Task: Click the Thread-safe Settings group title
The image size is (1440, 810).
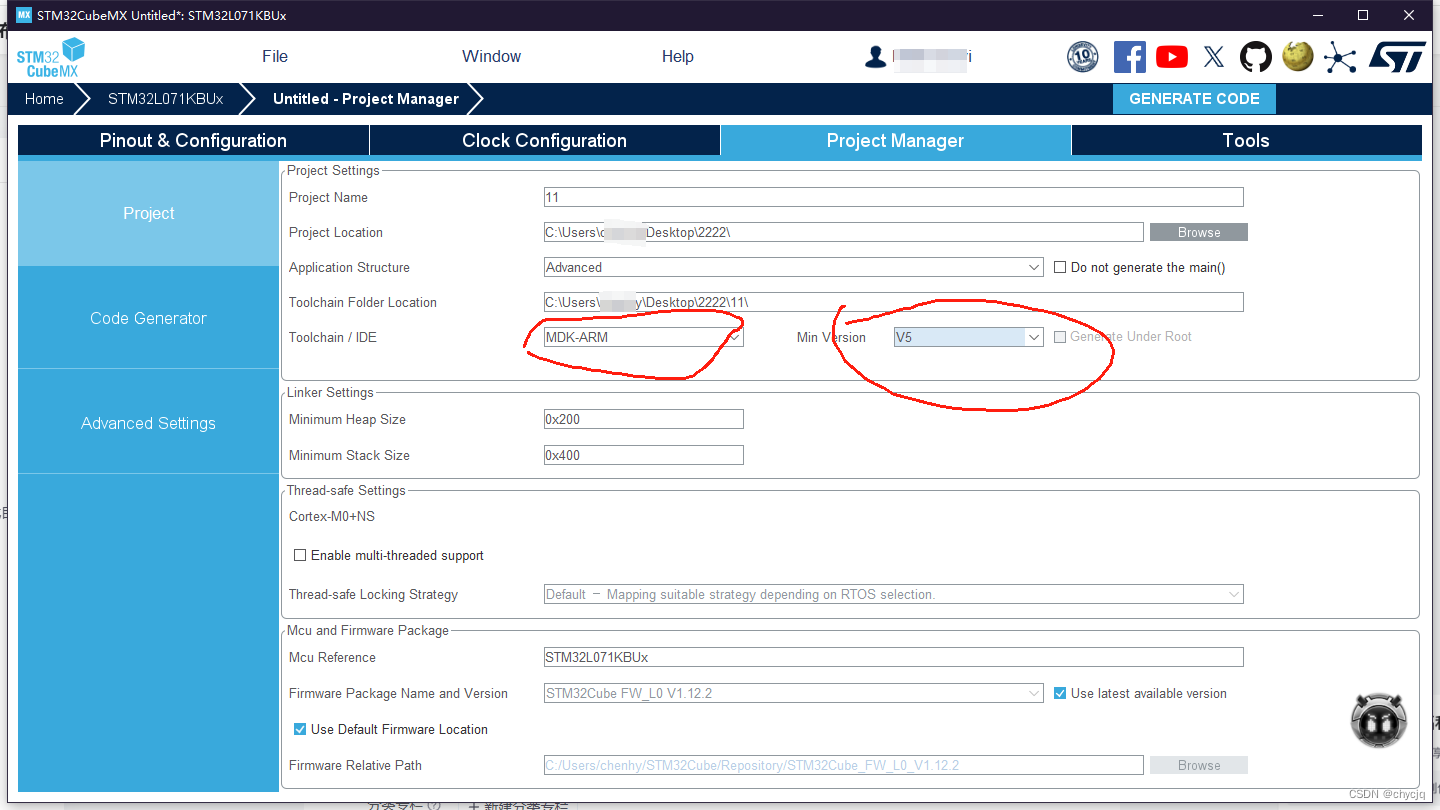Action: coord(346,490)
